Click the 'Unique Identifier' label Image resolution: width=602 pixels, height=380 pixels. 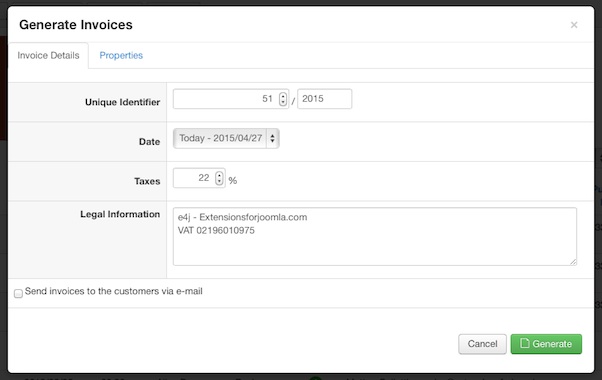pos(122,102)
